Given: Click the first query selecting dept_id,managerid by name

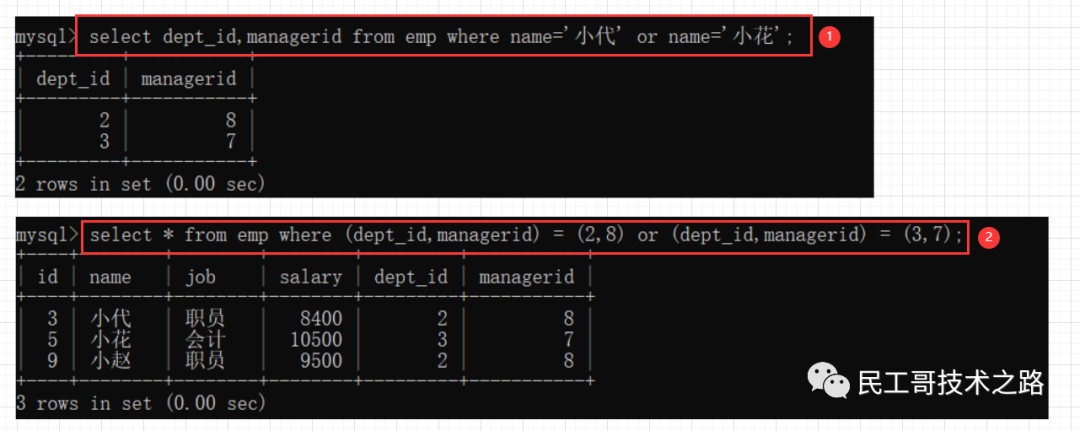Looking at the screenshot, I should point(442,36).
